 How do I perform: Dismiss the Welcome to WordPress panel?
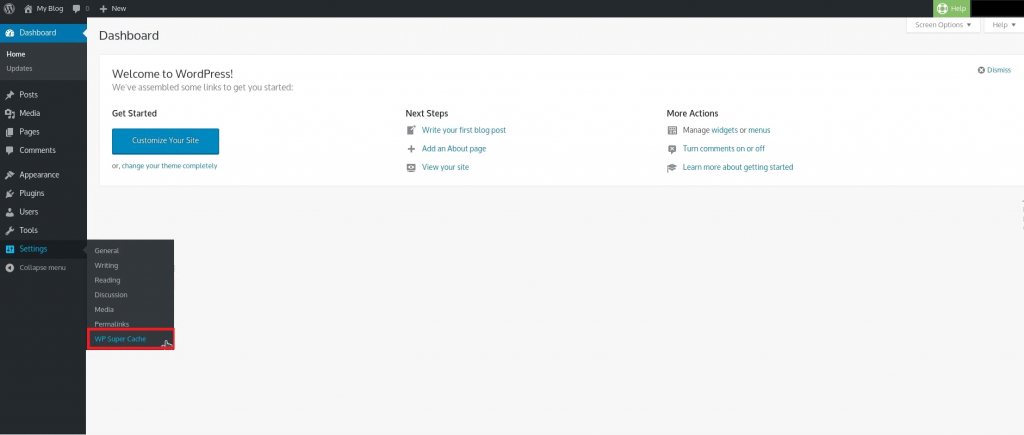tap(999, 70)
